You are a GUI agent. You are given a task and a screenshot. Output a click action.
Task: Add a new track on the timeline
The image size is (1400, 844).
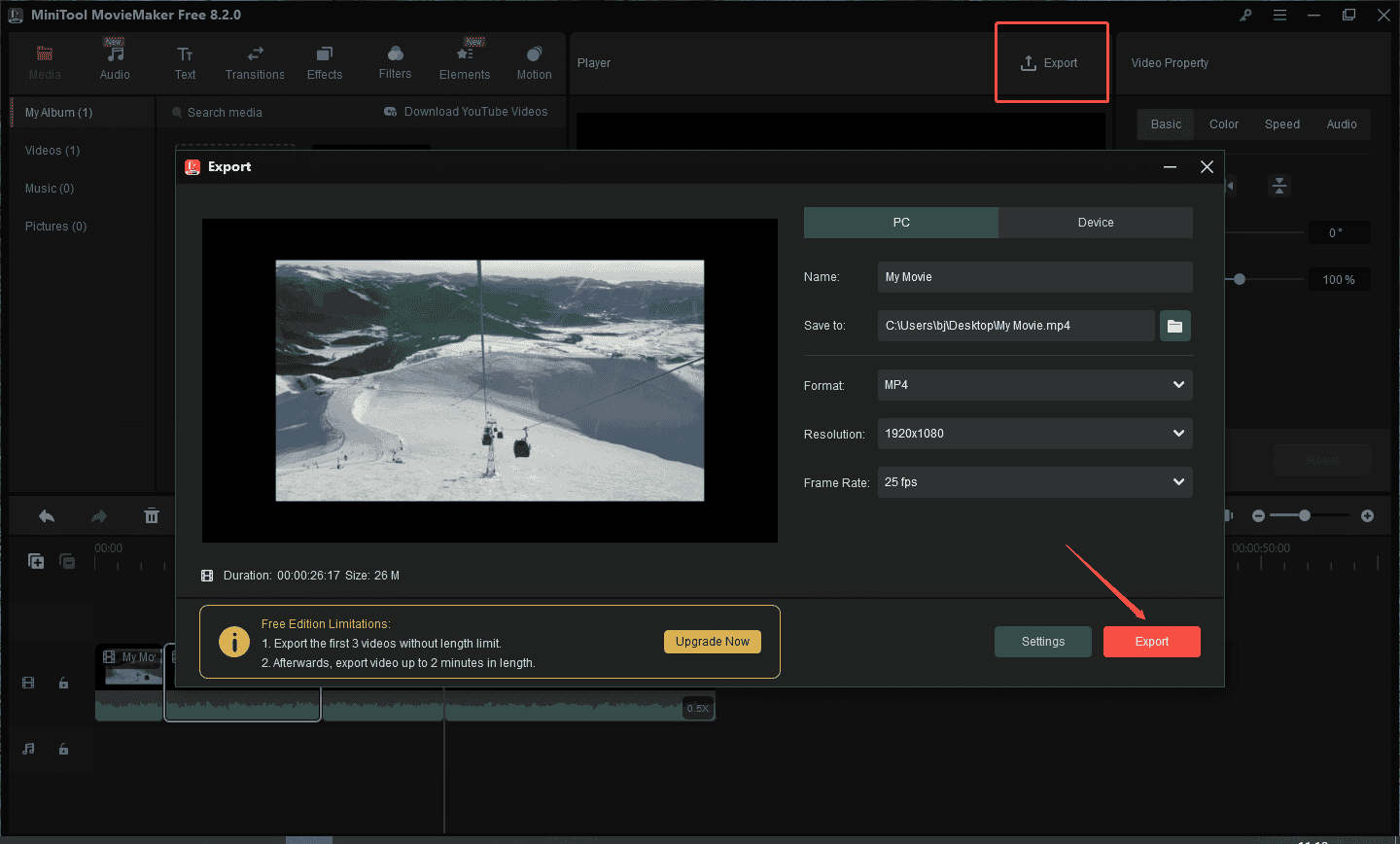pos(36,561)
